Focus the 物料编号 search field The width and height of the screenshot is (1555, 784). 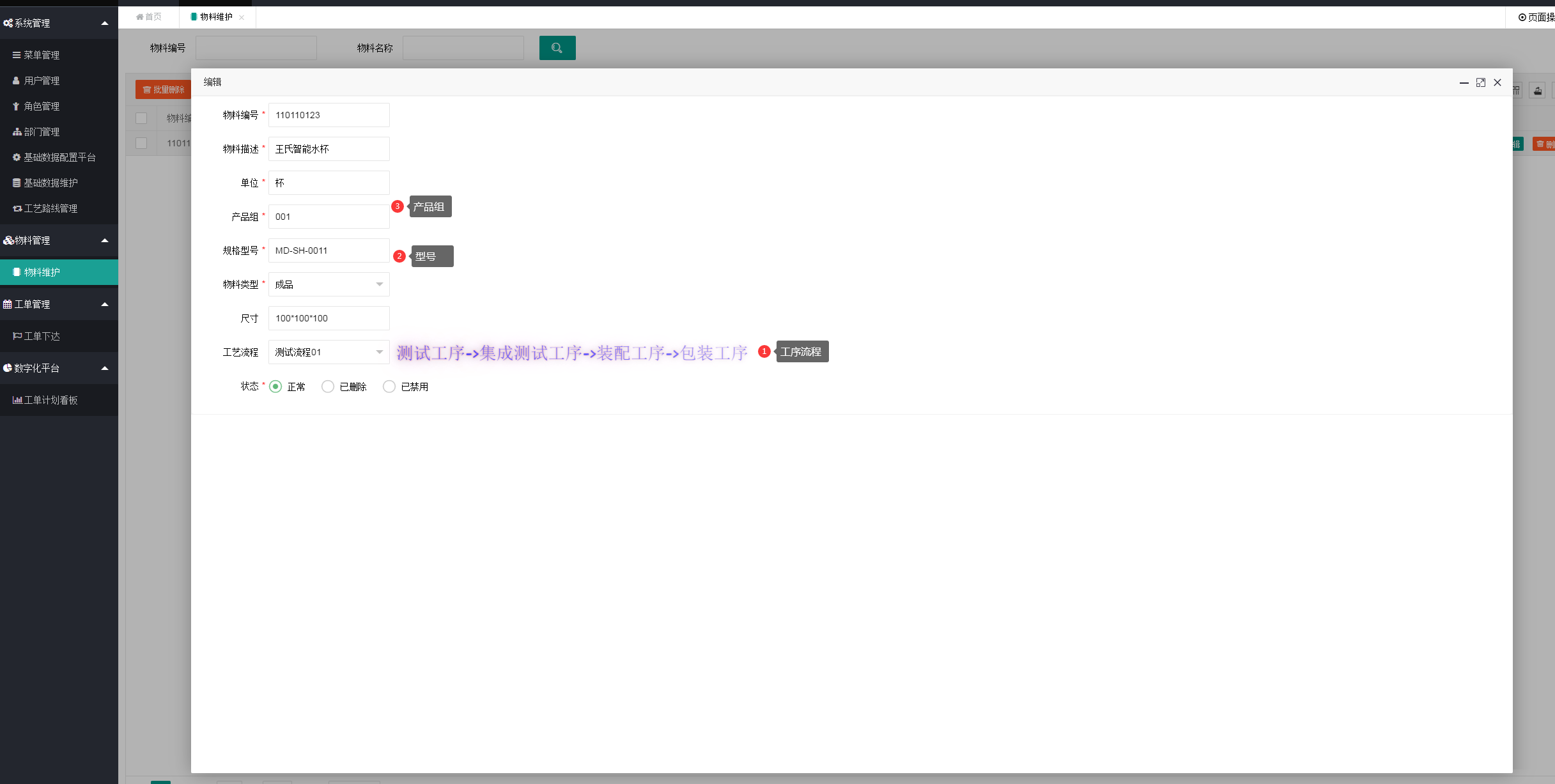pyautogui.click(x=256, y=48)
